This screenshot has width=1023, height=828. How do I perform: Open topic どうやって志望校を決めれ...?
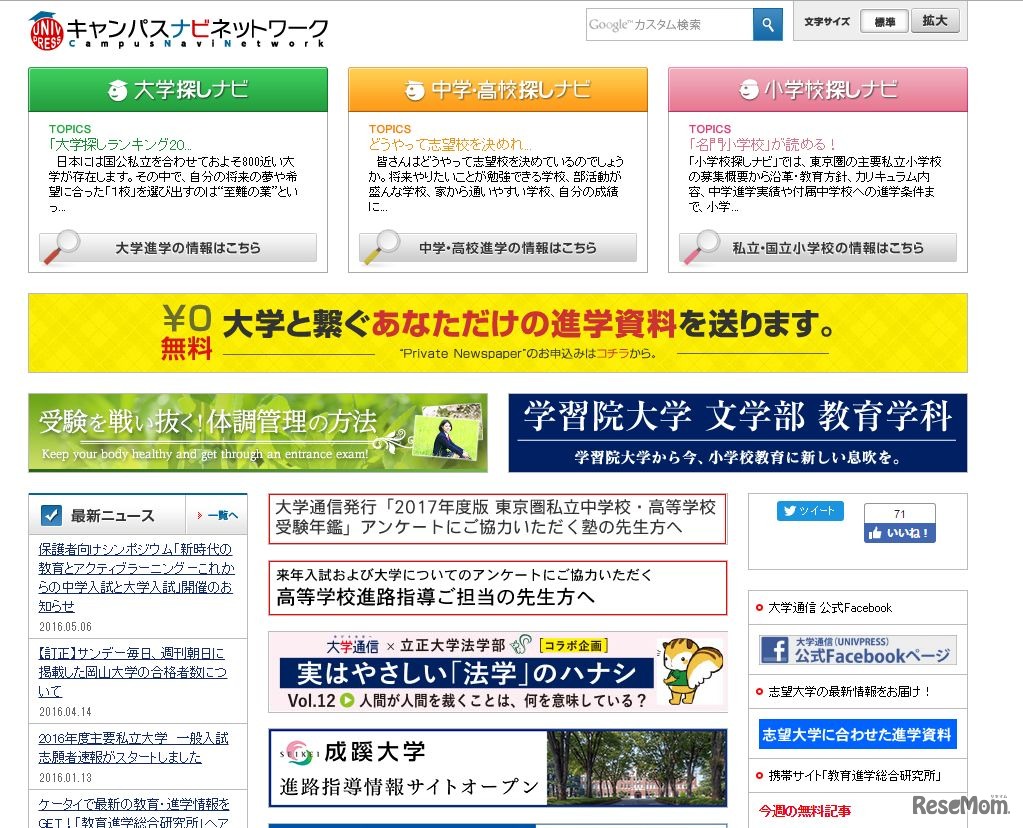(x=450, y=144)
